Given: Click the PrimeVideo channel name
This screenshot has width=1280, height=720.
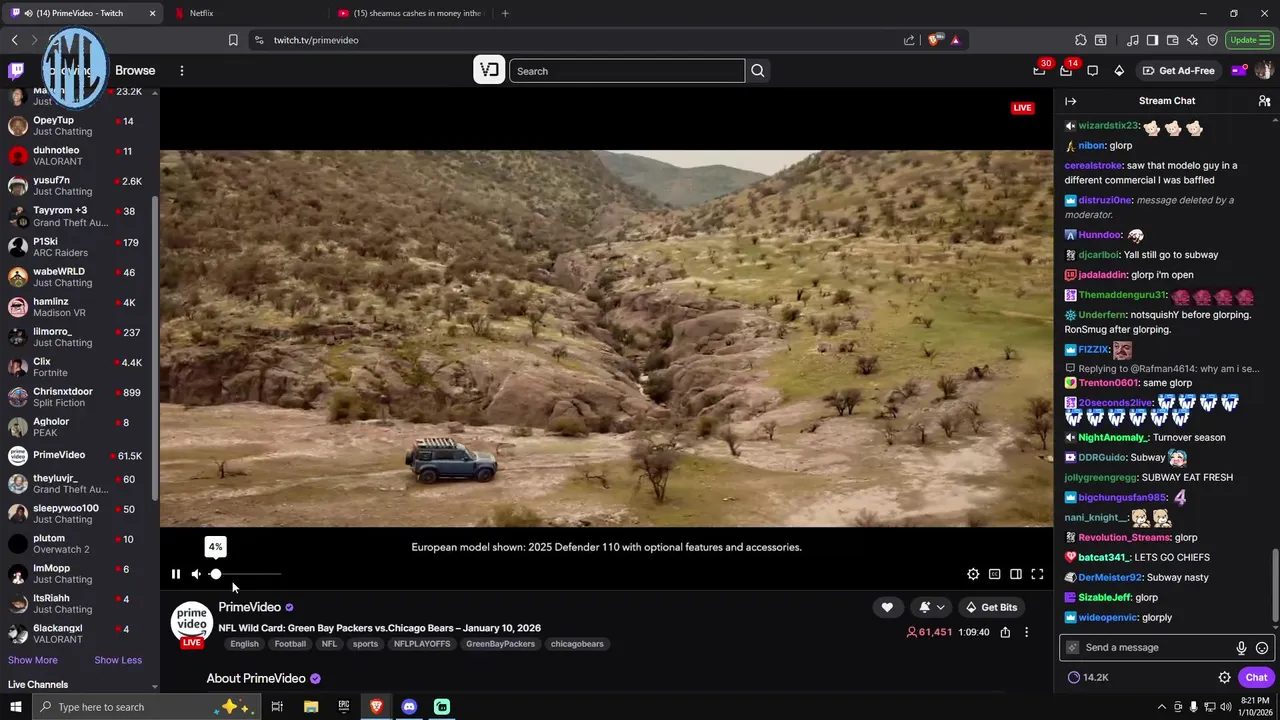Looking at the screenshot, I should pos(250,607).
